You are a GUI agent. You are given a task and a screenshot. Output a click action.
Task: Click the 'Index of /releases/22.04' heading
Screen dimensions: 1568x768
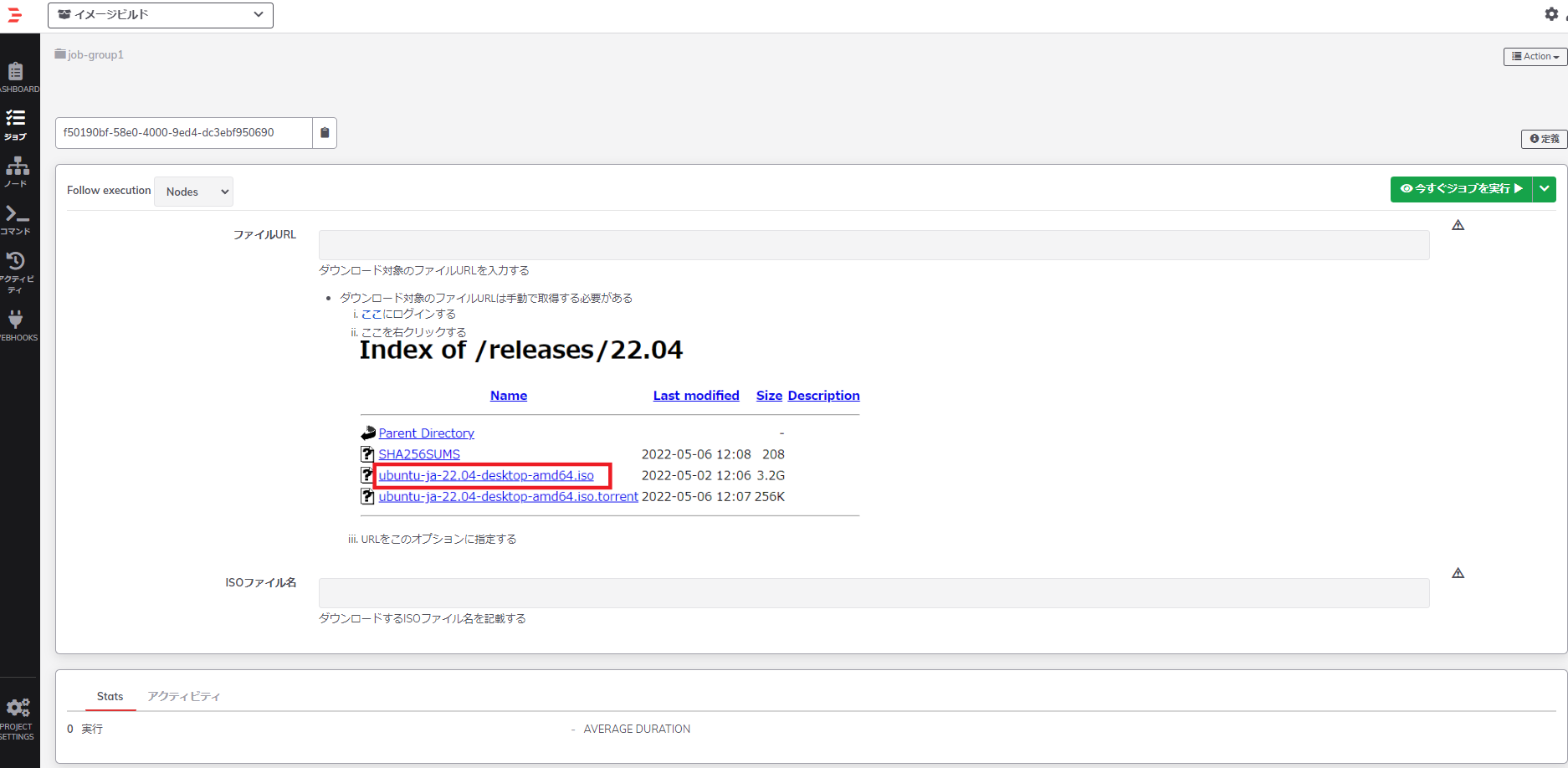click(520, 350)
